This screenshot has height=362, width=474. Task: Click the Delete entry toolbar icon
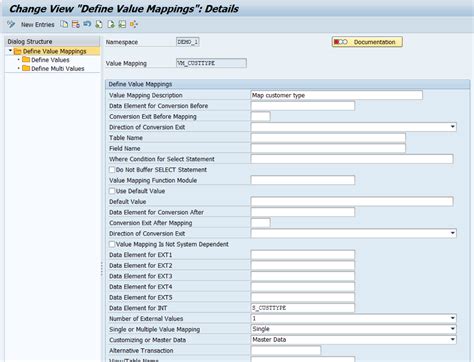coord(76,24)
